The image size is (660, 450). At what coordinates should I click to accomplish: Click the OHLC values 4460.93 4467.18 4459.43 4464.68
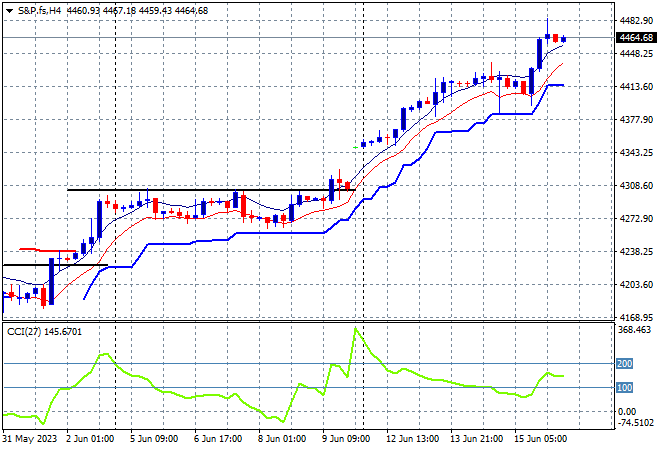(x=137, y=11)
